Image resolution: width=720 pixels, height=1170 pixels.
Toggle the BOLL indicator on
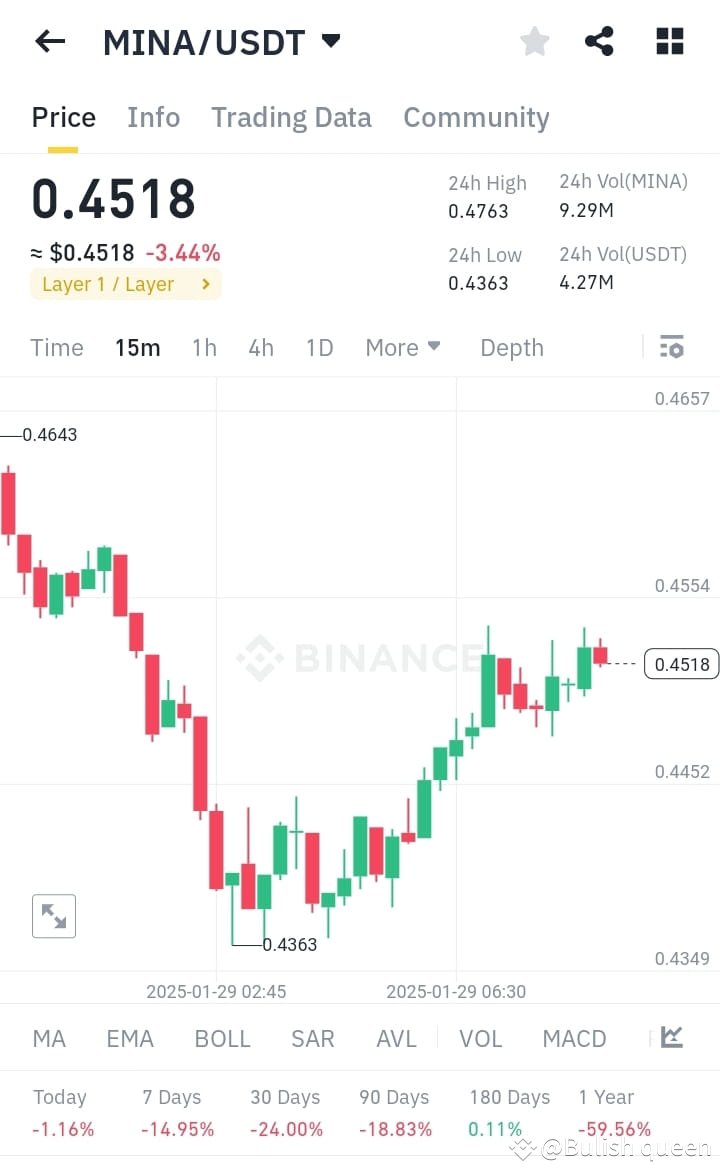pos(222,1038)
